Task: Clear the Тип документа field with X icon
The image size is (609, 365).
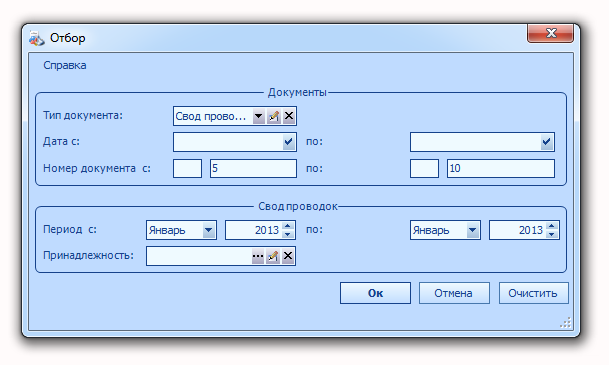Action: coord(289,116)
